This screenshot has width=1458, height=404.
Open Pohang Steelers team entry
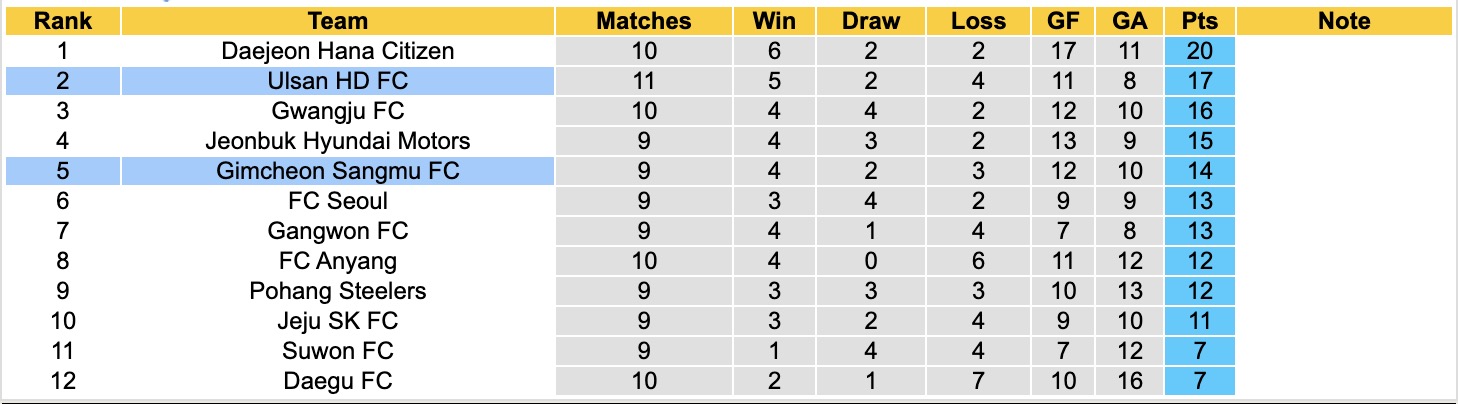pyautogui.click(x=338, y=291)
